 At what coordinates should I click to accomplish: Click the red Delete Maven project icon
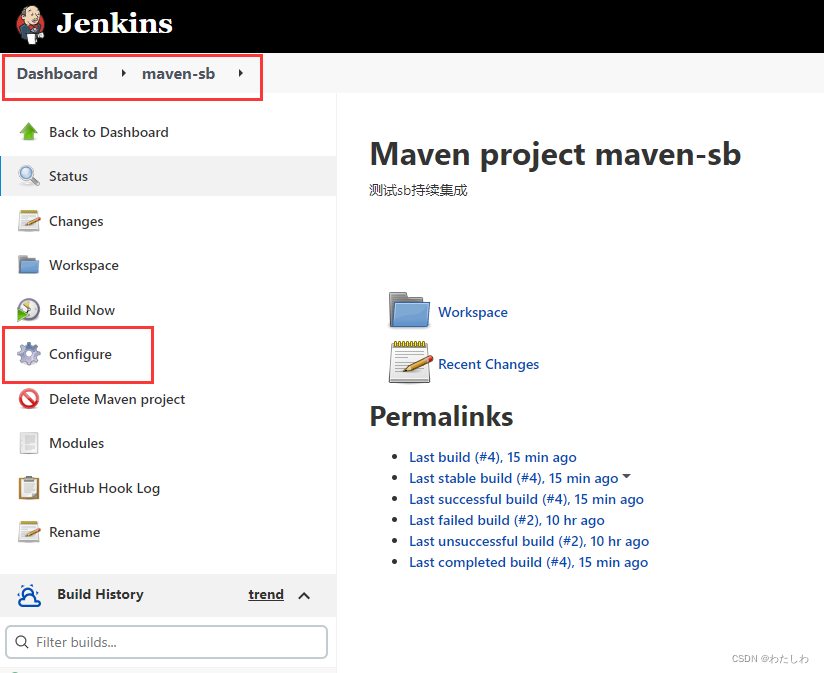pyautogui.click(x=28, y=399)
